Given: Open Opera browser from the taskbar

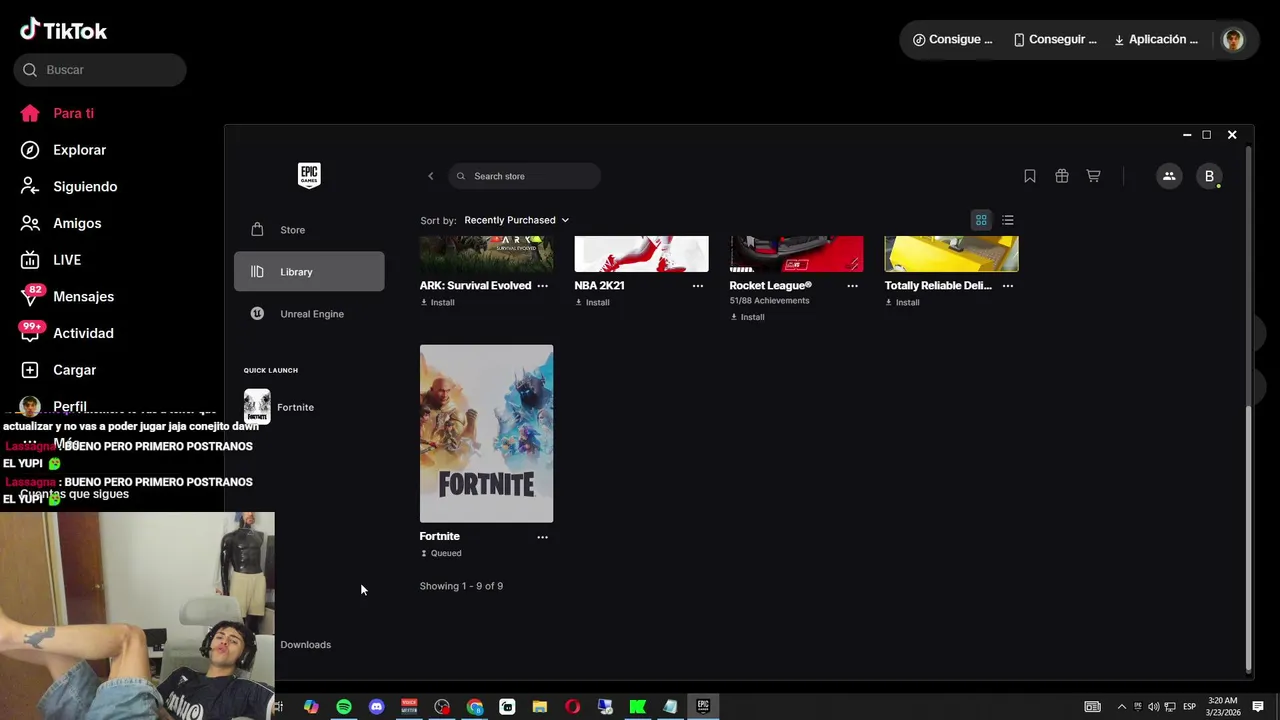Looking at the screenshot, I should (572, 707).
